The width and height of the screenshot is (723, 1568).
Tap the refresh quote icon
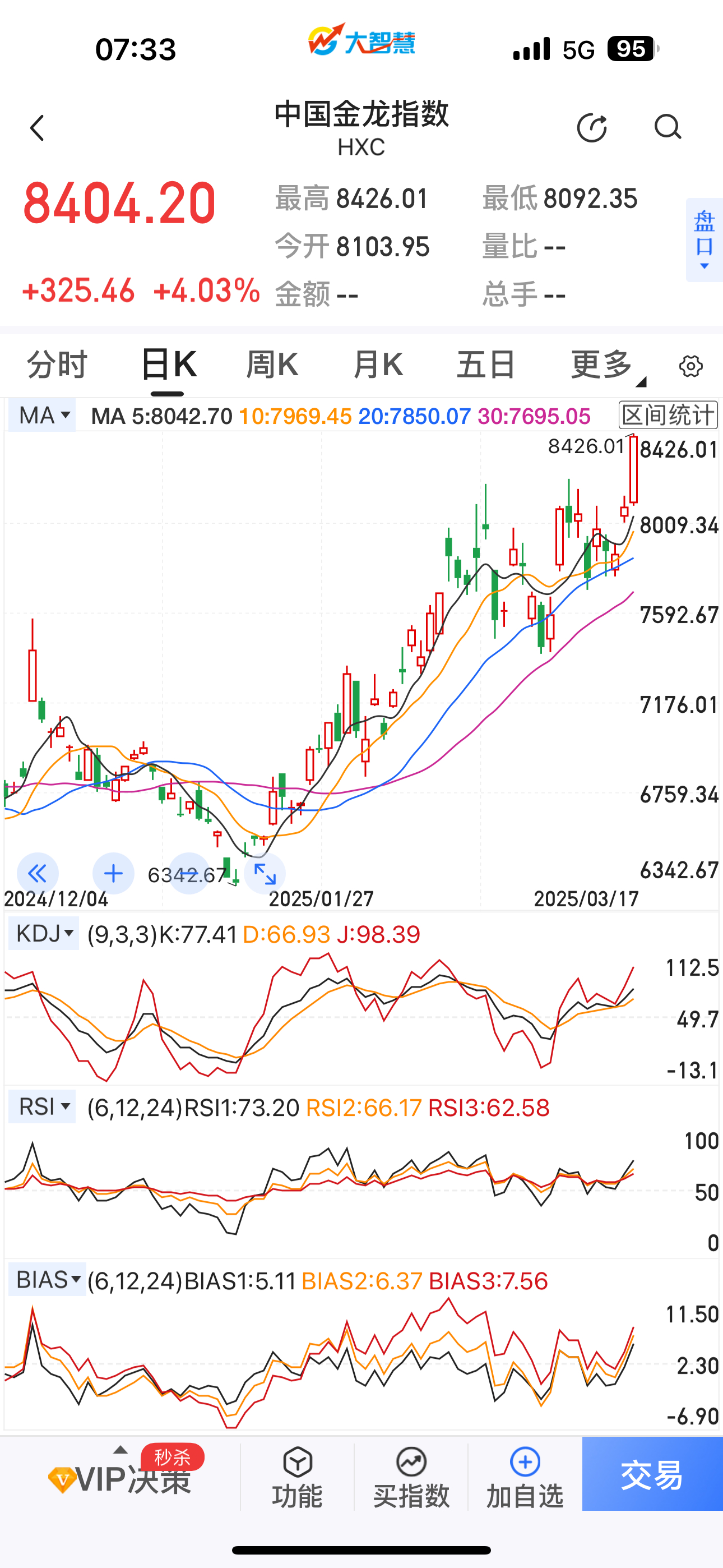coord(591,127)
